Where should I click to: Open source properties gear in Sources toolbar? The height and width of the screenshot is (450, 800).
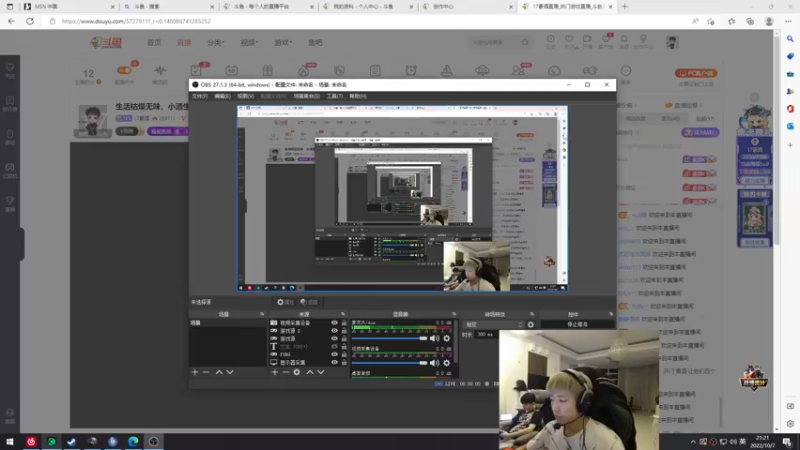click(x=297, y=372)
